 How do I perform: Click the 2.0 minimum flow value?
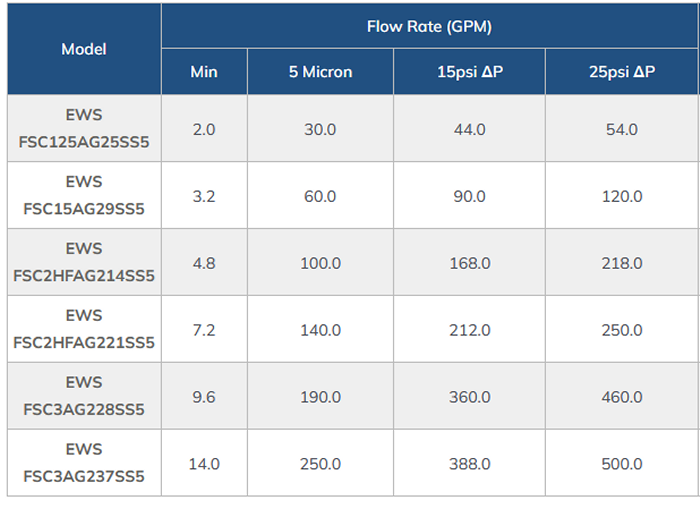coord(204,129)
